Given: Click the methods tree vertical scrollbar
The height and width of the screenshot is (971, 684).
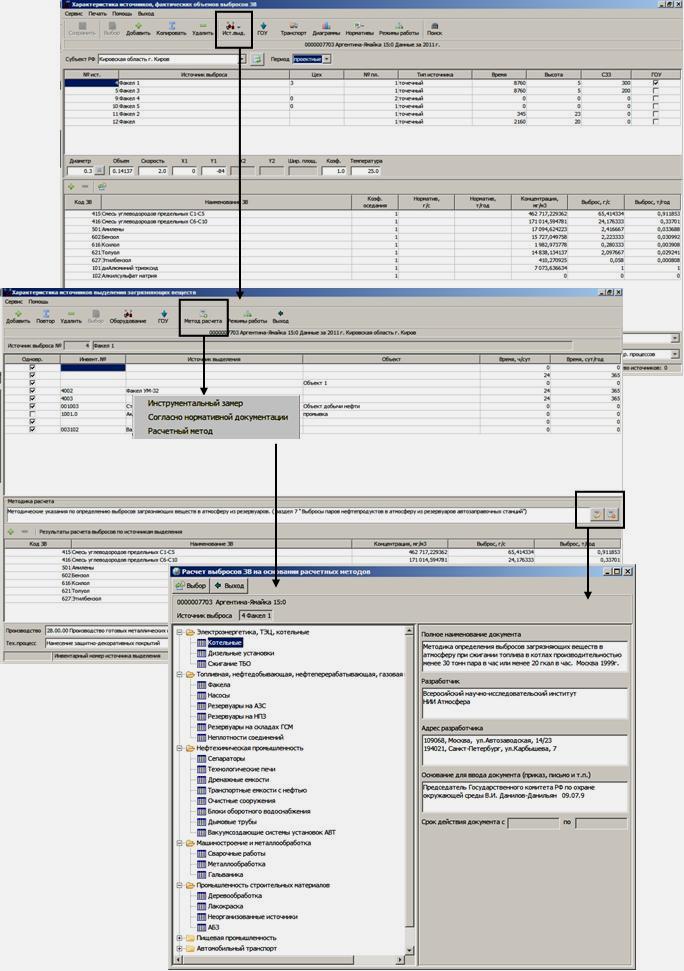Looking at the screenshot, I should (x=409, y=780).
